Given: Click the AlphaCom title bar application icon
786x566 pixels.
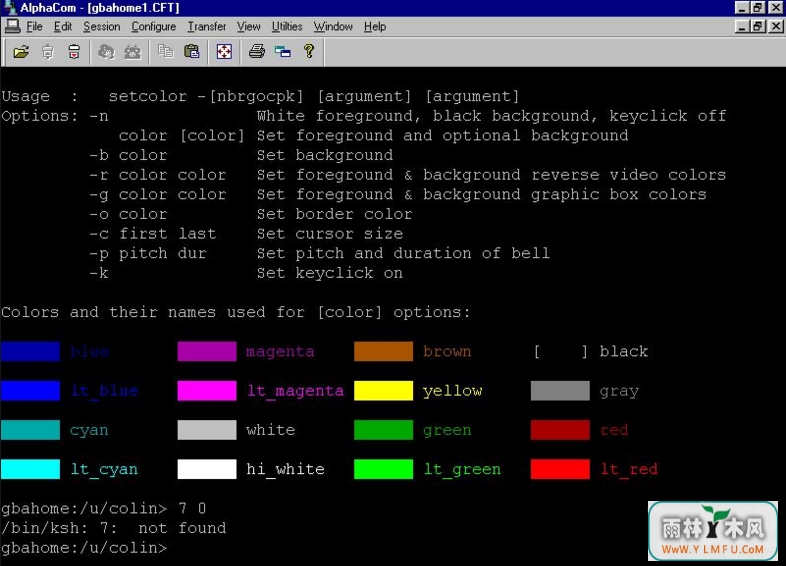Looking at the screenshot, I should pos(10,8).
